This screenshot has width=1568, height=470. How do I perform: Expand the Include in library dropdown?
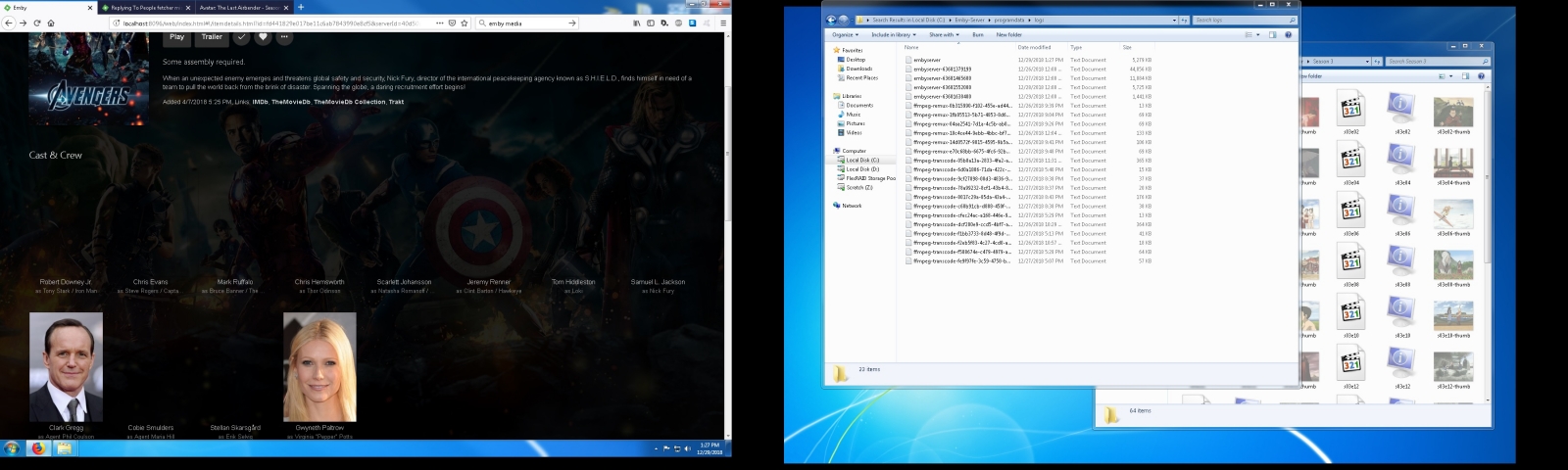pos(894,34)
